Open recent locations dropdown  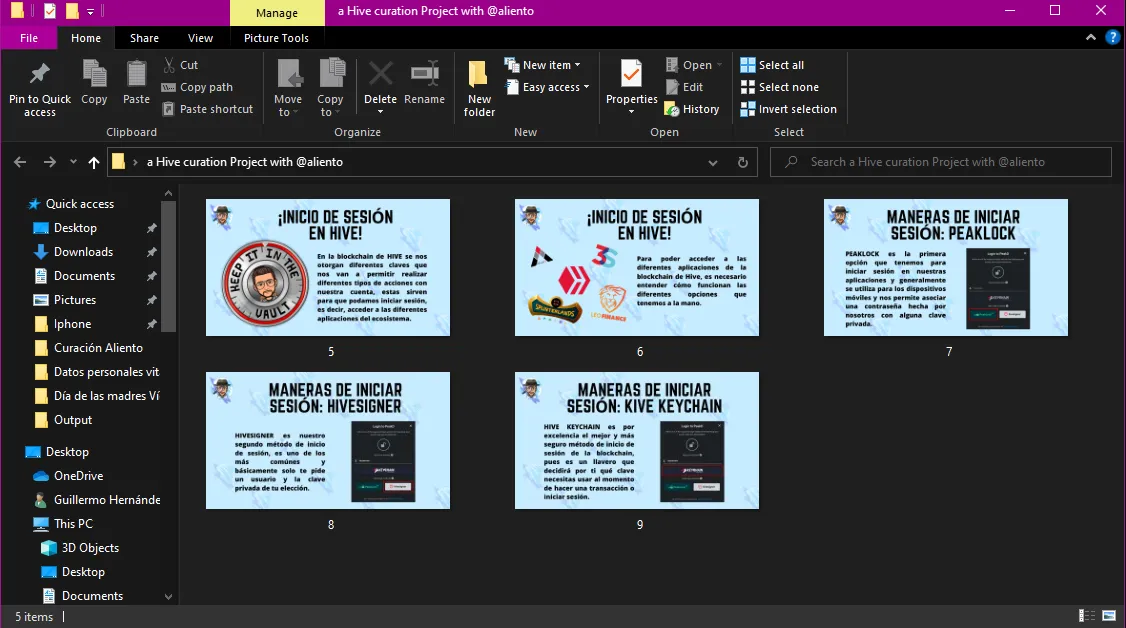click(73, 162)
